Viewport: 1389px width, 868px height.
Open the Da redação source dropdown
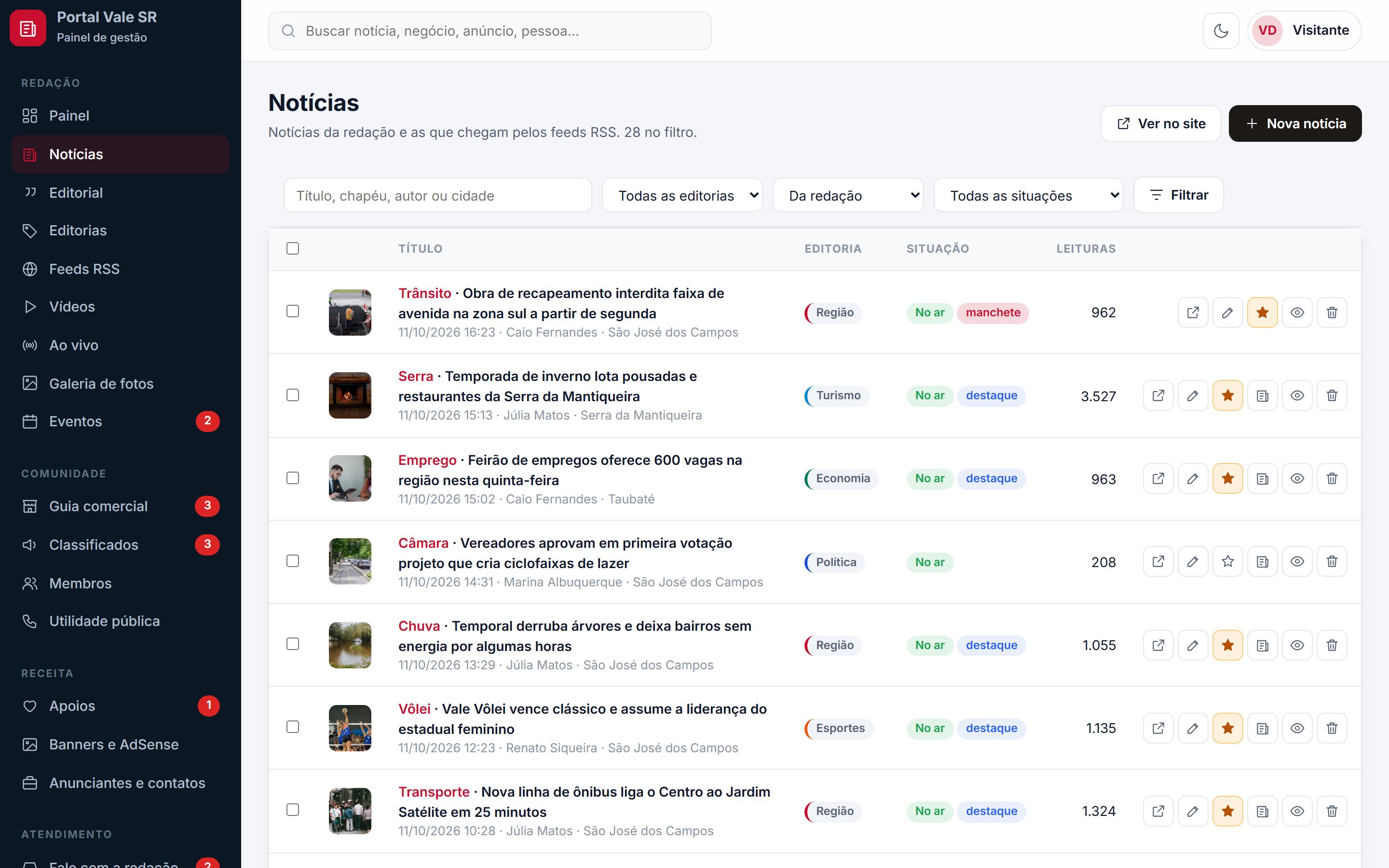coord(848,196)
